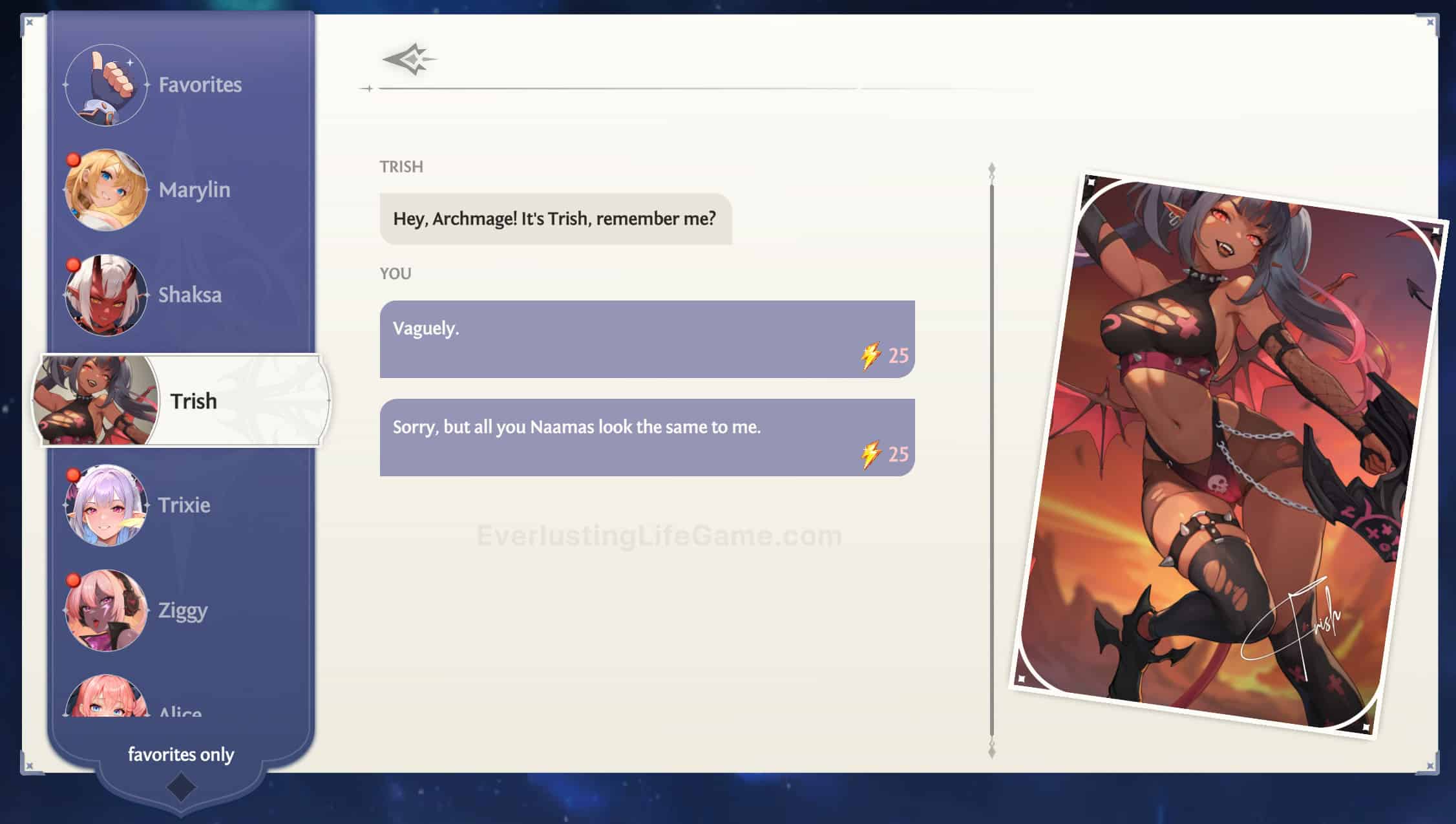Open Marylin's avatar portrait
Screen dimensions: 1456x824
pyautogui.click(x=105, y=189)
